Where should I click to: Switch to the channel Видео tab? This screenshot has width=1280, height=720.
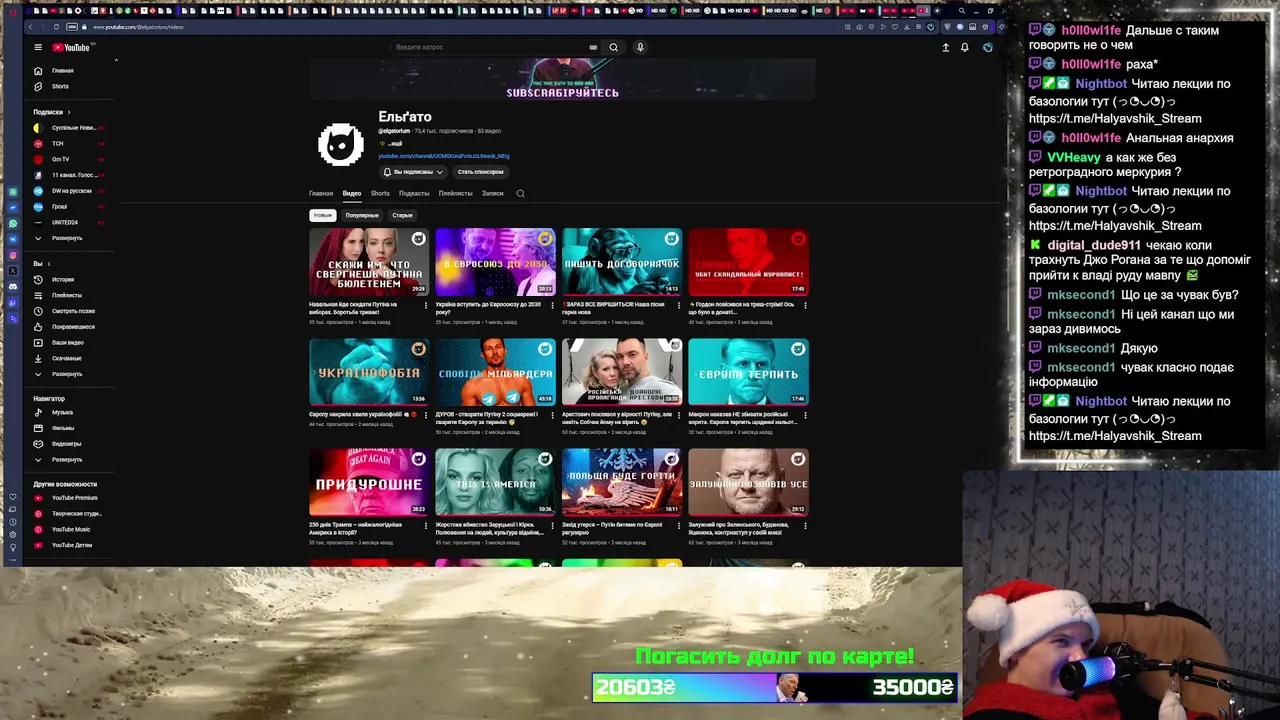[x=352, y=193]
